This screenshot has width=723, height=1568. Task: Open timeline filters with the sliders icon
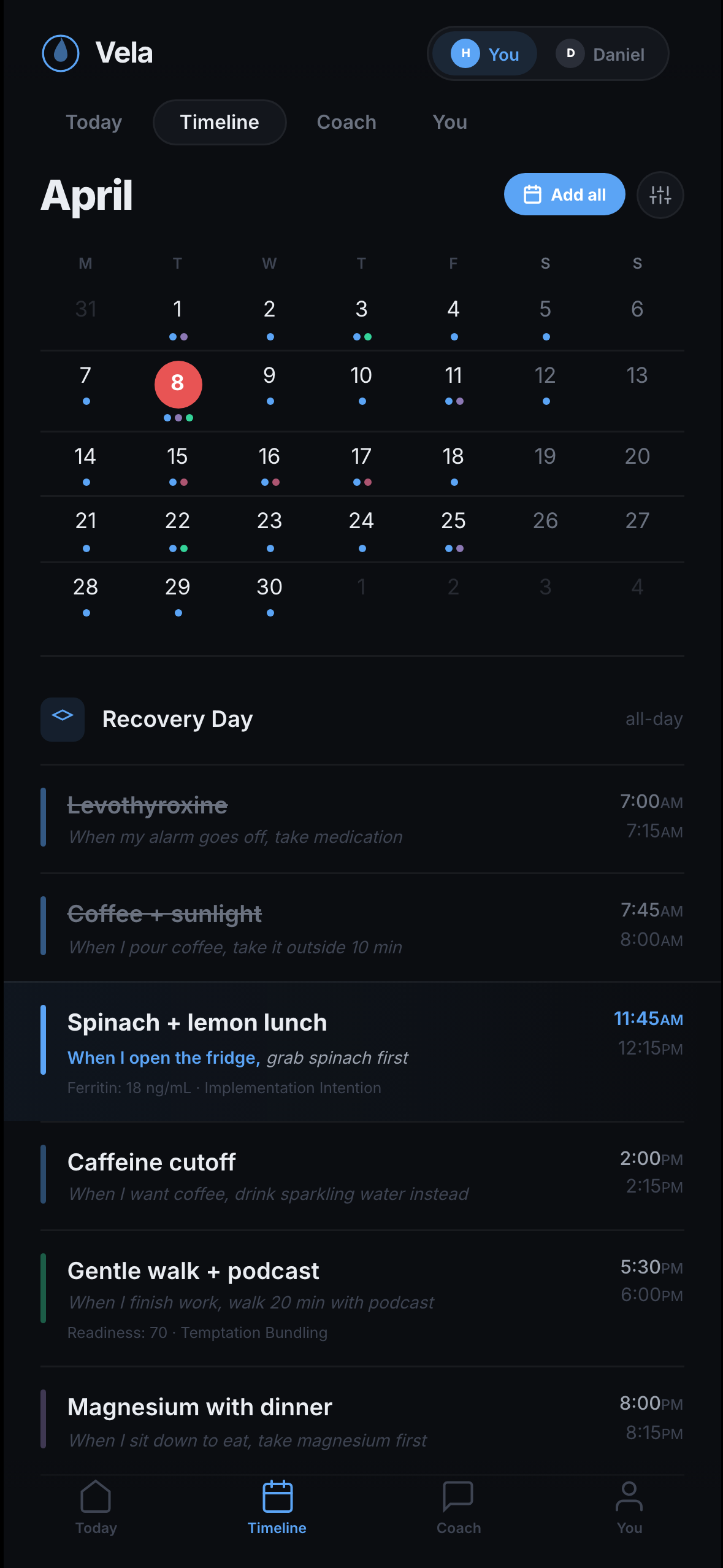[660, 194]
